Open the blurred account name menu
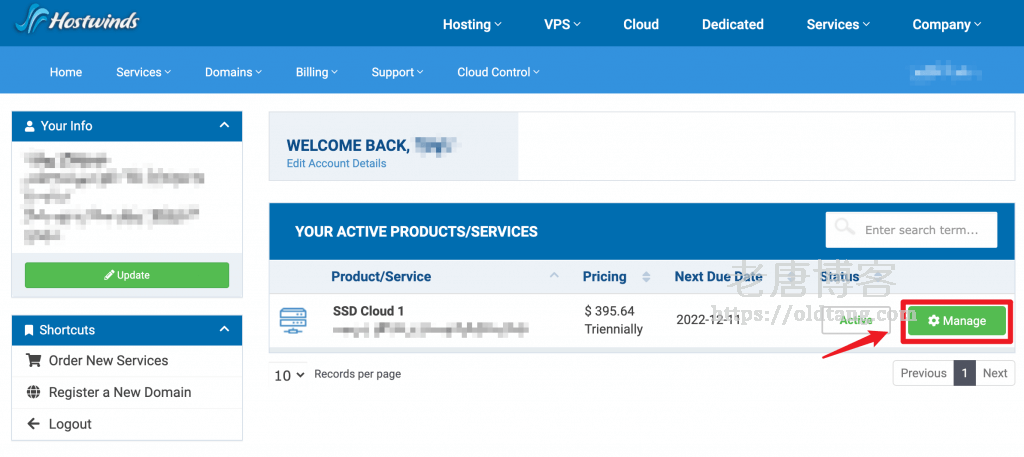 pyautogui.click(x=946, y=72)
